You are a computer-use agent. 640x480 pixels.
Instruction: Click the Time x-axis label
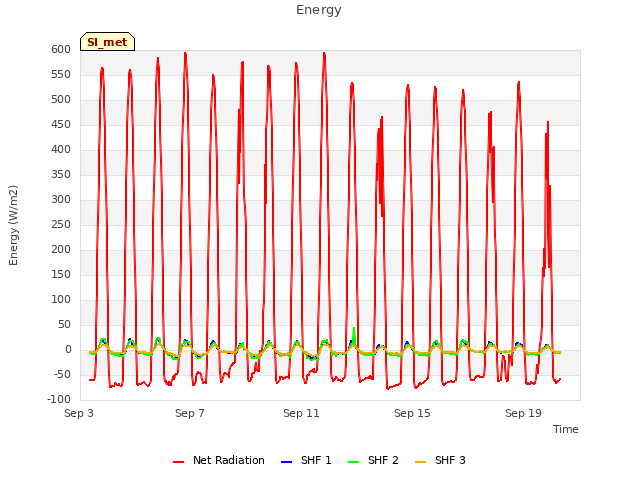coord(566,429)
